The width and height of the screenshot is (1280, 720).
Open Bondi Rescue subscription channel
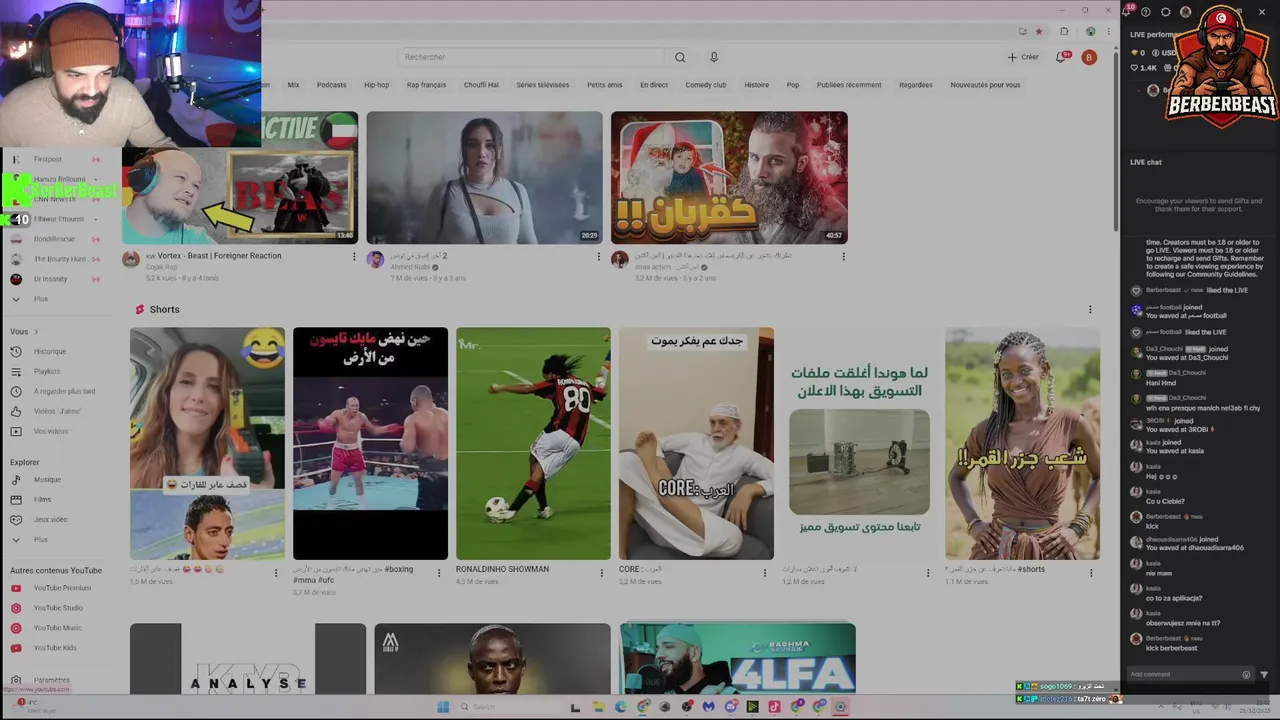[54, 239]
